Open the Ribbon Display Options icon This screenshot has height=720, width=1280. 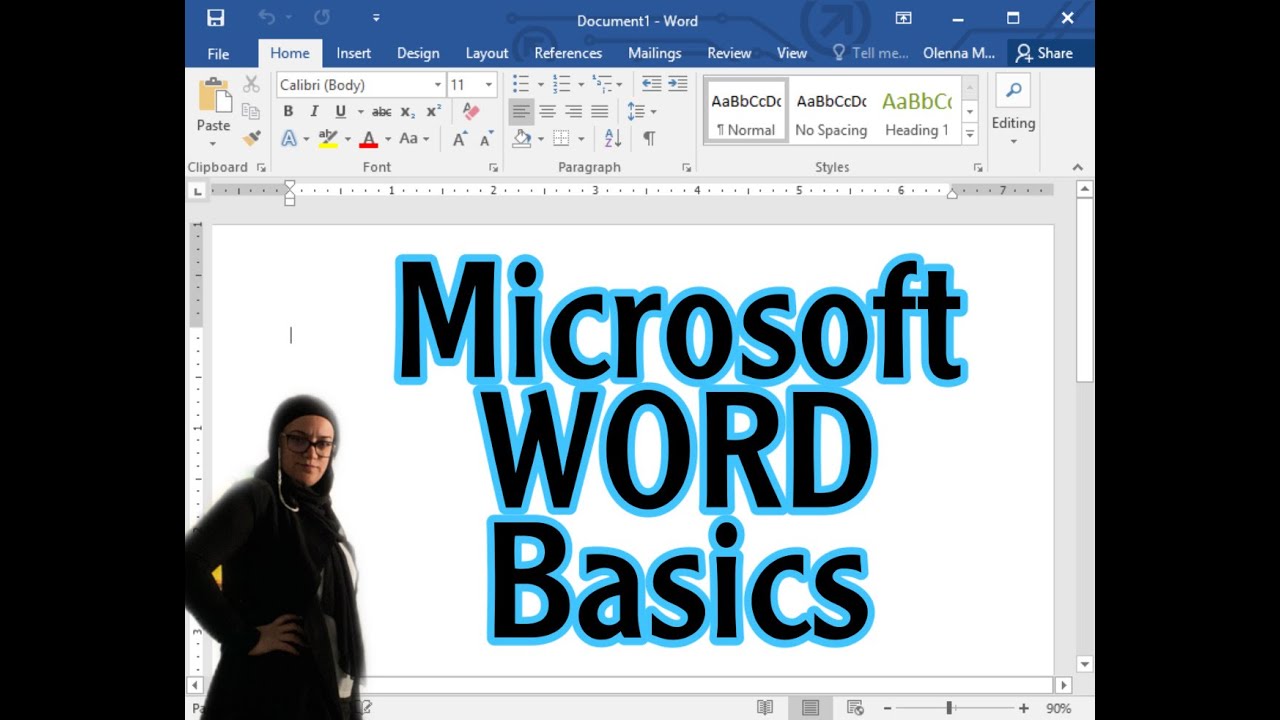tap(903, 18)
